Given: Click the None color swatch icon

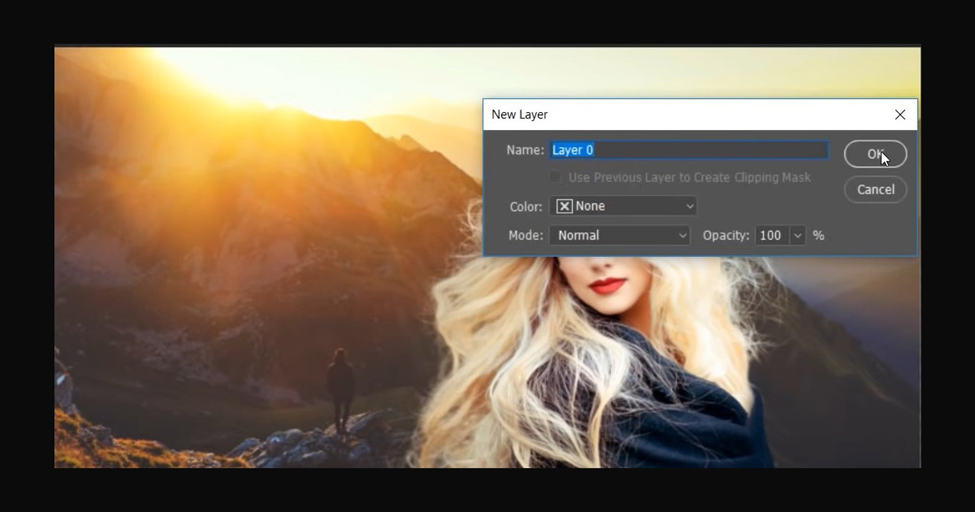Looking at the screenshot, I should 564,206.
